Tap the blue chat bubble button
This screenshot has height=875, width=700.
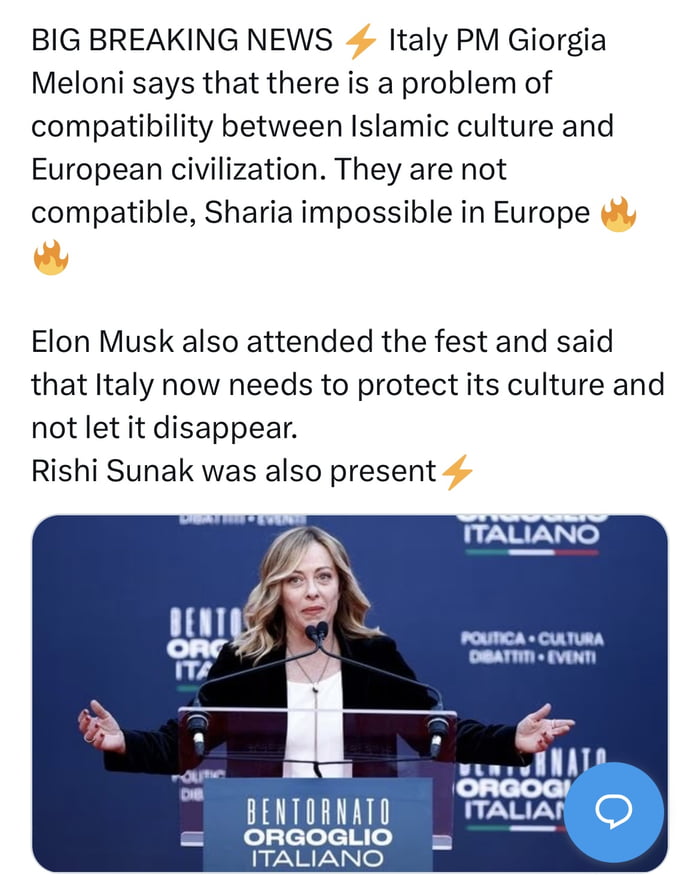coord(613,813)
